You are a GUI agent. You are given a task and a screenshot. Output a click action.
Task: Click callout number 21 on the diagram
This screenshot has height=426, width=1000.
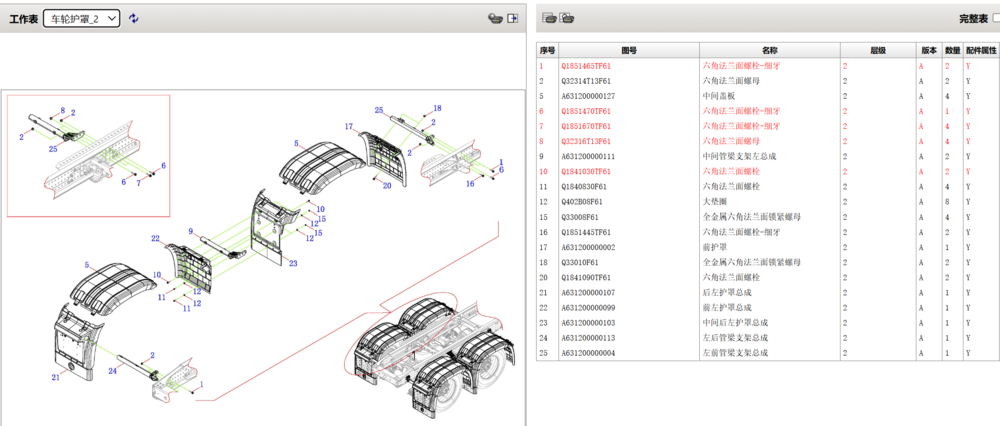click(55, 377)
